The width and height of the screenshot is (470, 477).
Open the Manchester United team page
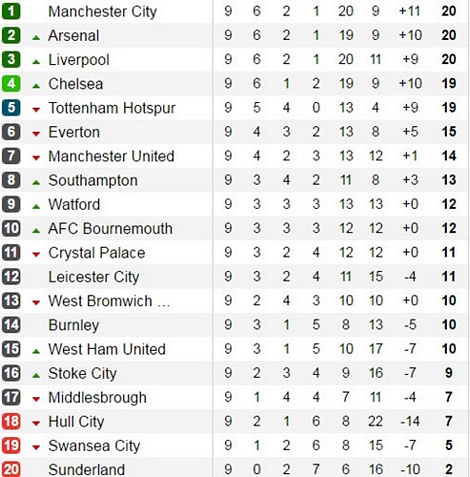pos(111,156)
